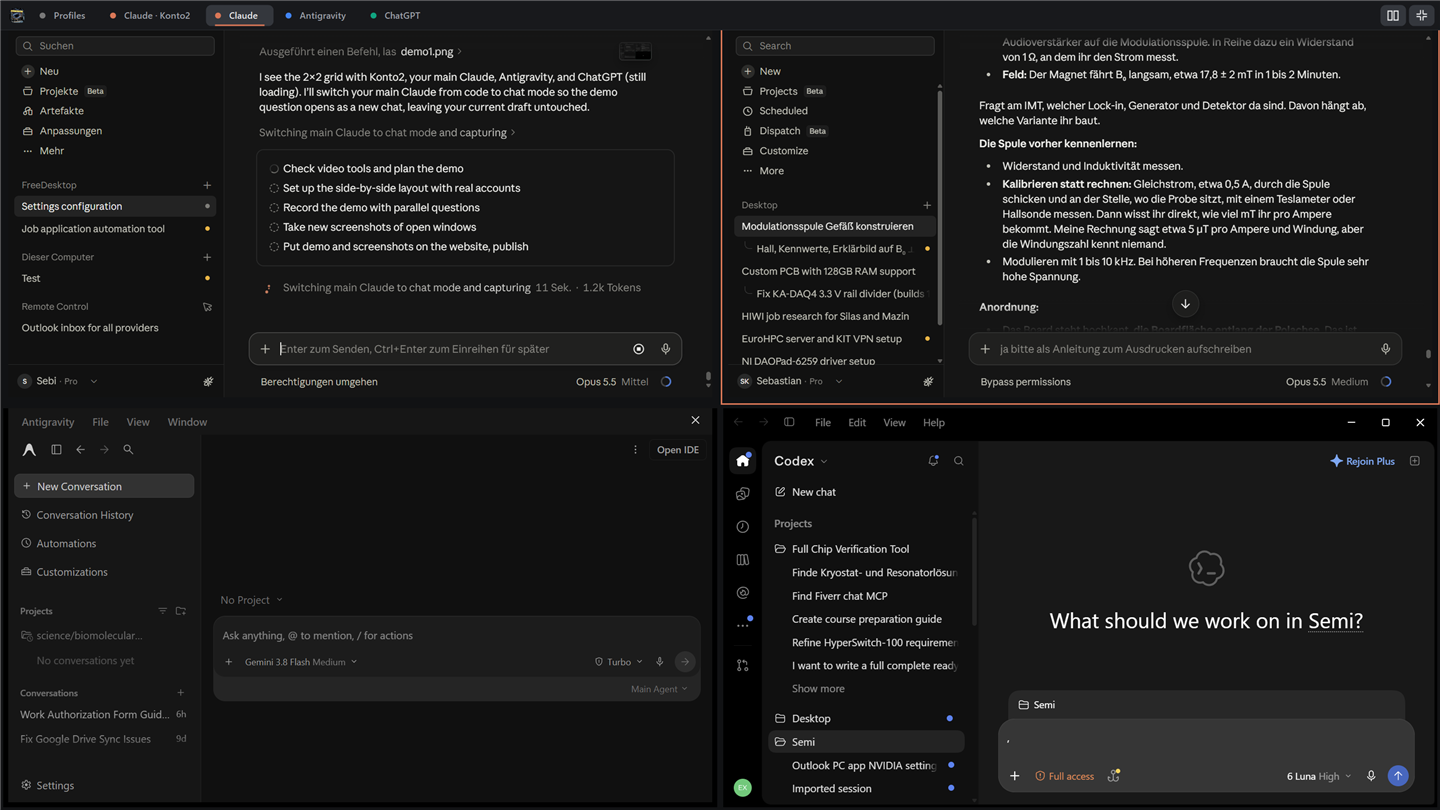
Task: Toggle the Antigravity sidebar panel icon
Action: coord(56,450)
